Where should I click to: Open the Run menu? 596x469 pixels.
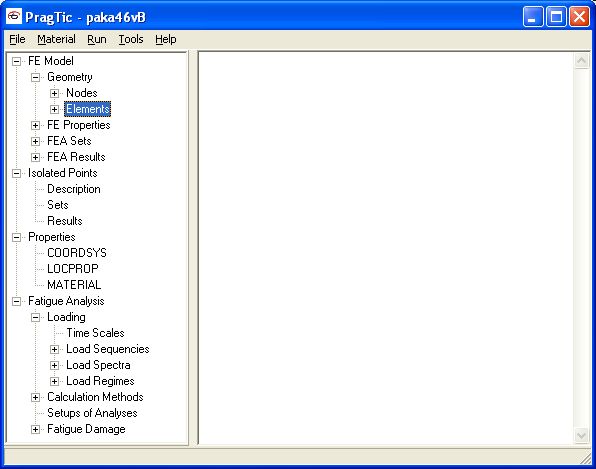97,39
